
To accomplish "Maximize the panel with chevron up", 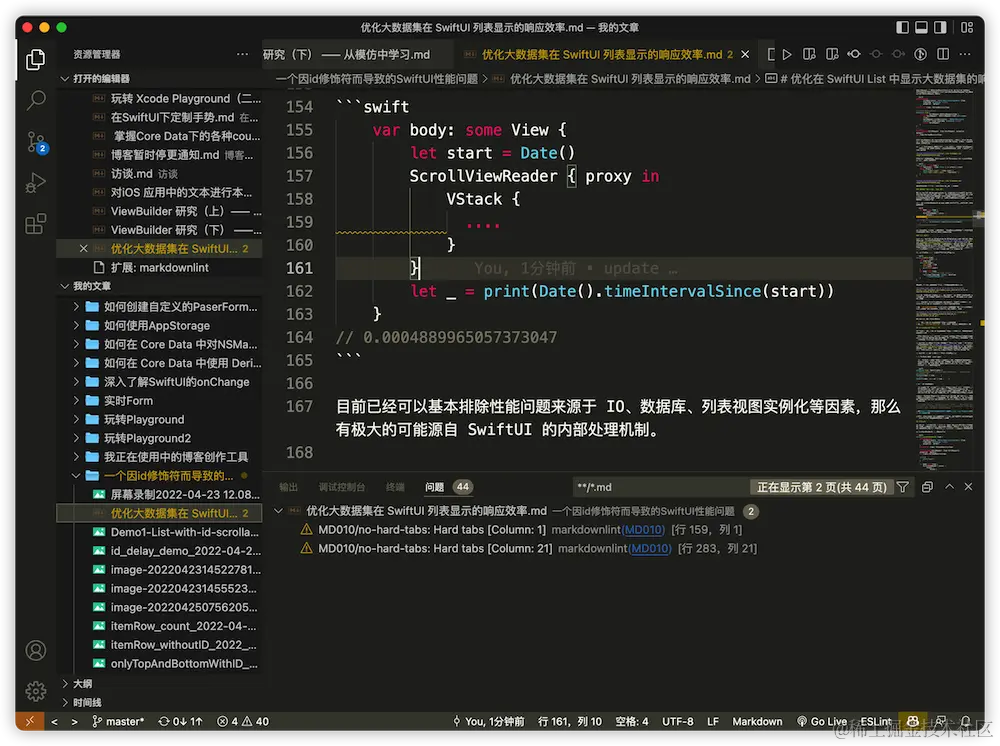I will click(950, 486).
